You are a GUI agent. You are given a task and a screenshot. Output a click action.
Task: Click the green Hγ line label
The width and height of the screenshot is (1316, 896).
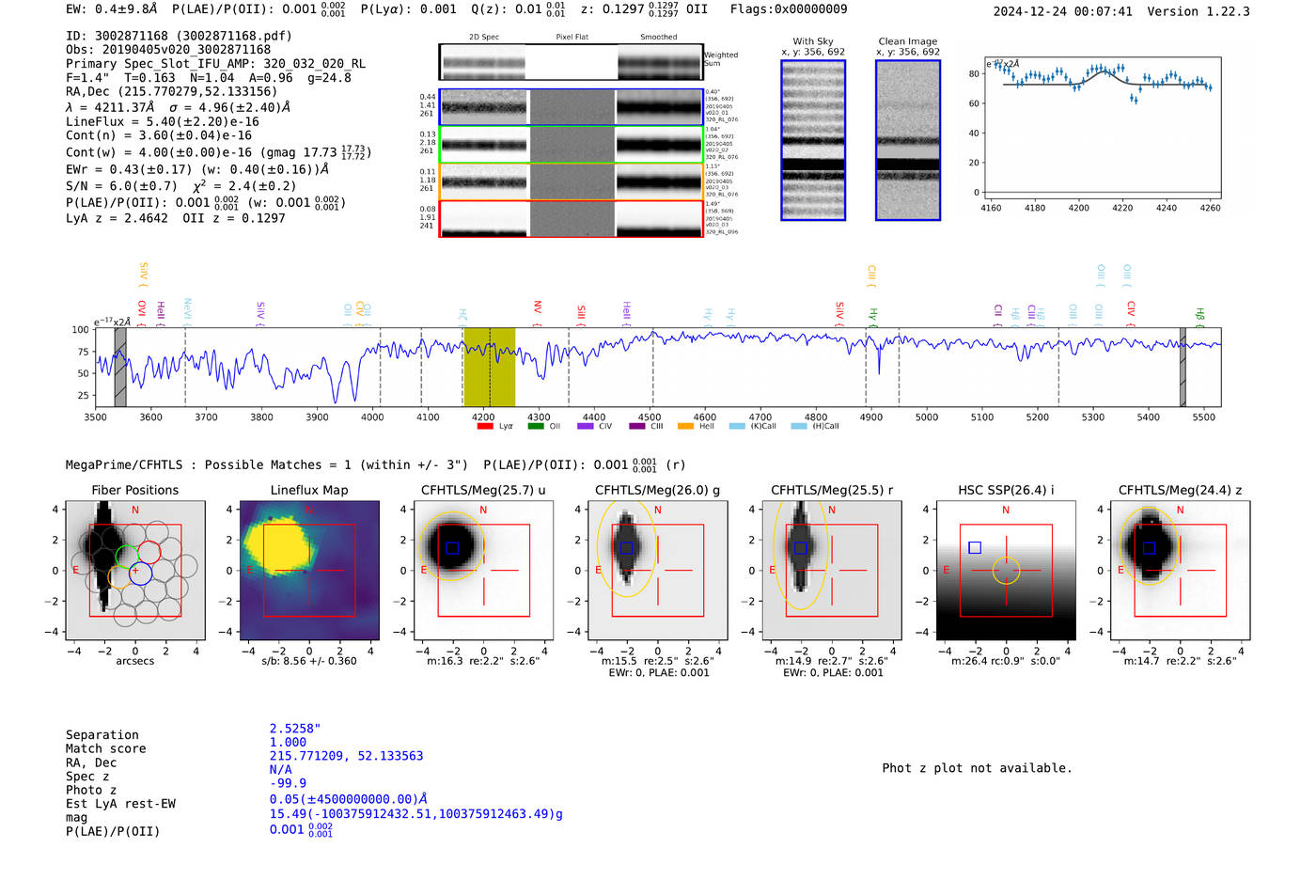point(873,316)
